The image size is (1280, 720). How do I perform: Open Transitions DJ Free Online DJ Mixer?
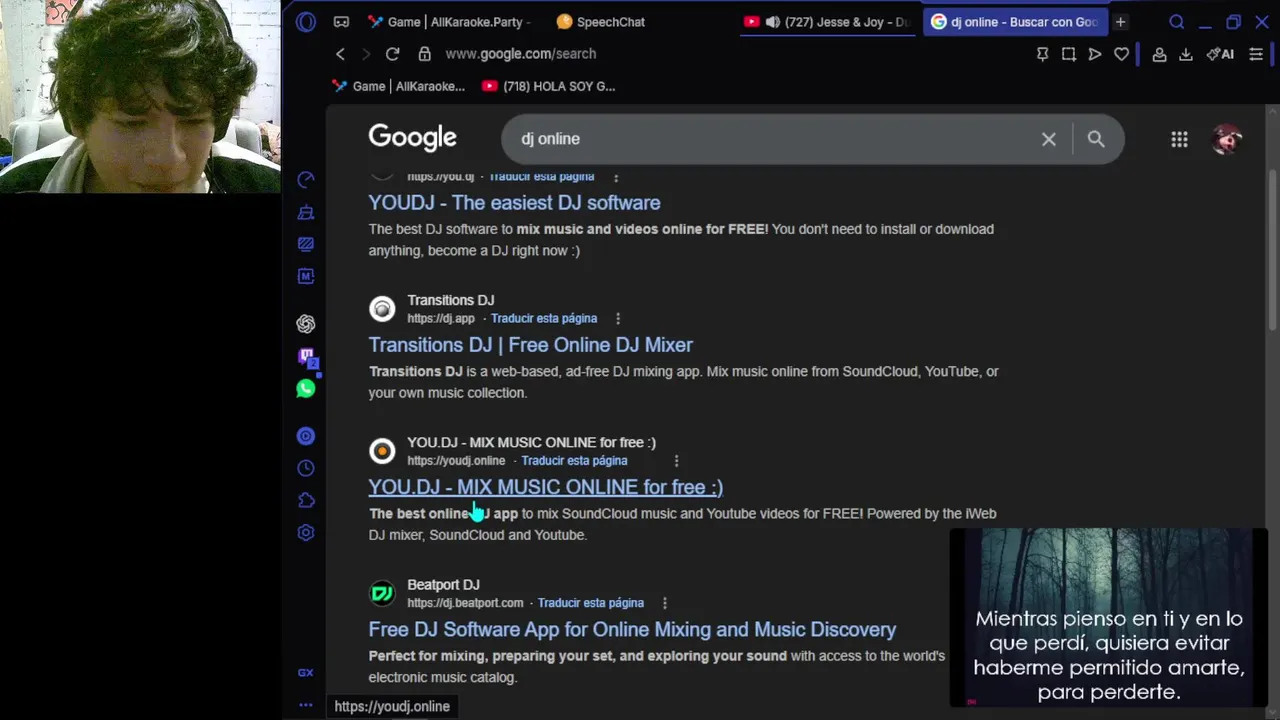tap(530, 345)
